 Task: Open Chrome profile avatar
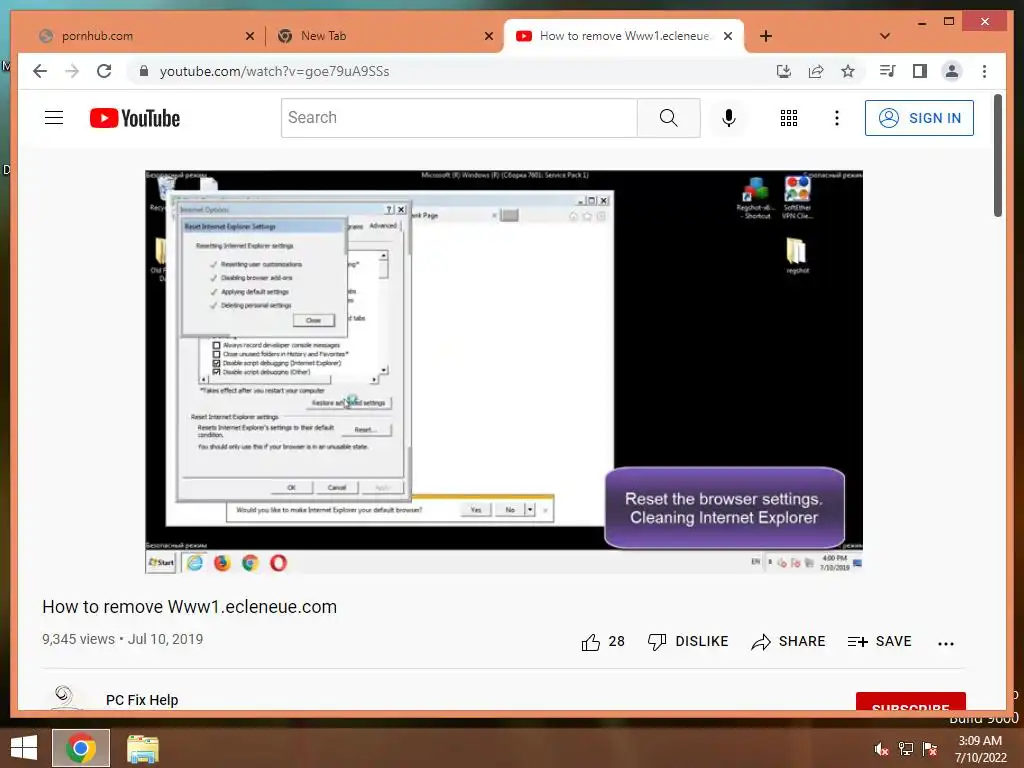click(952, 71)
